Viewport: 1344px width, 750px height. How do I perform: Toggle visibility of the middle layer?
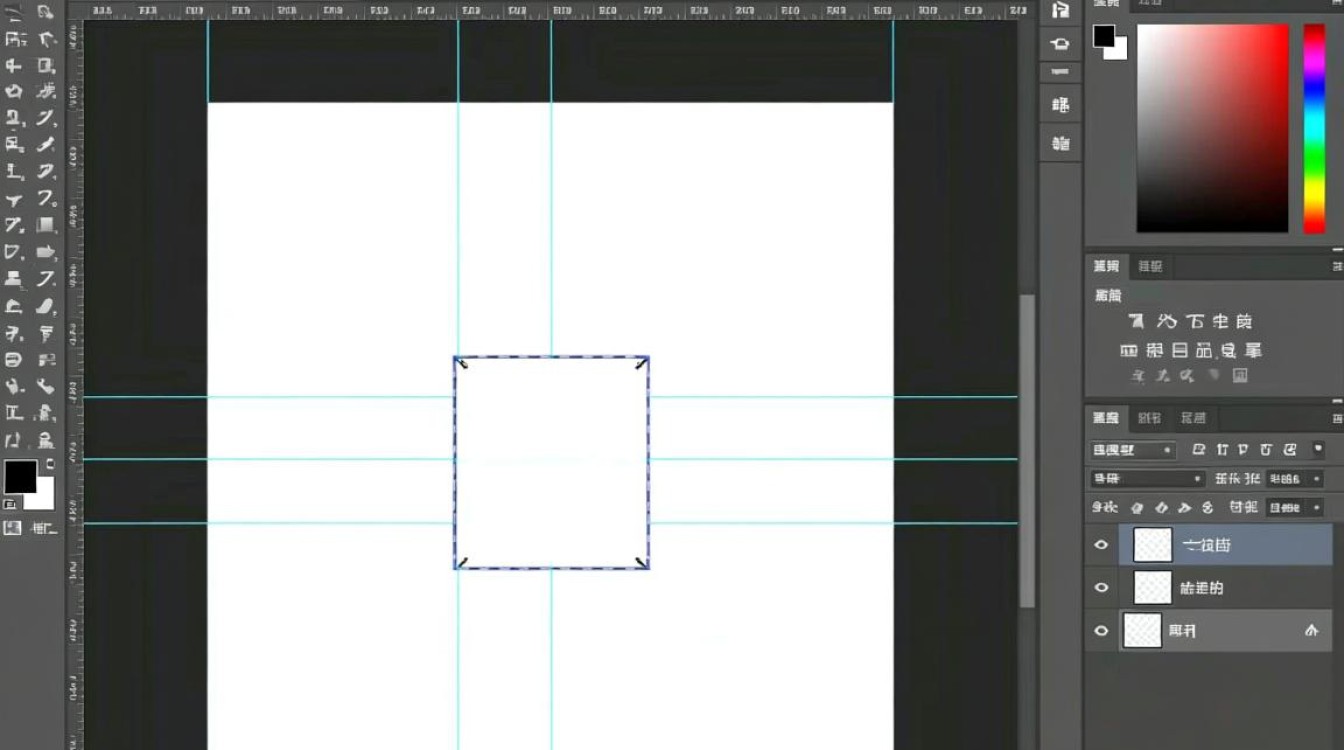(1102, 588)
